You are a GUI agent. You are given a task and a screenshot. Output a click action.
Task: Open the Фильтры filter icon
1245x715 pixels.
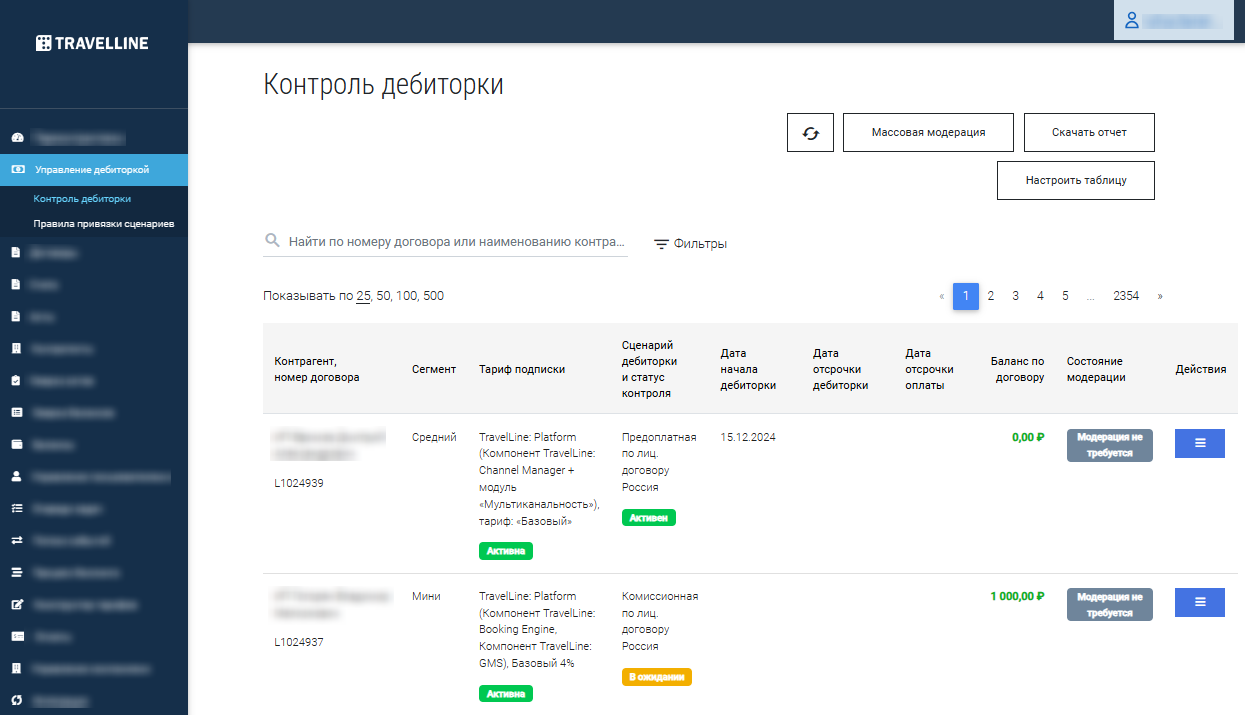[x=661, y=244]
